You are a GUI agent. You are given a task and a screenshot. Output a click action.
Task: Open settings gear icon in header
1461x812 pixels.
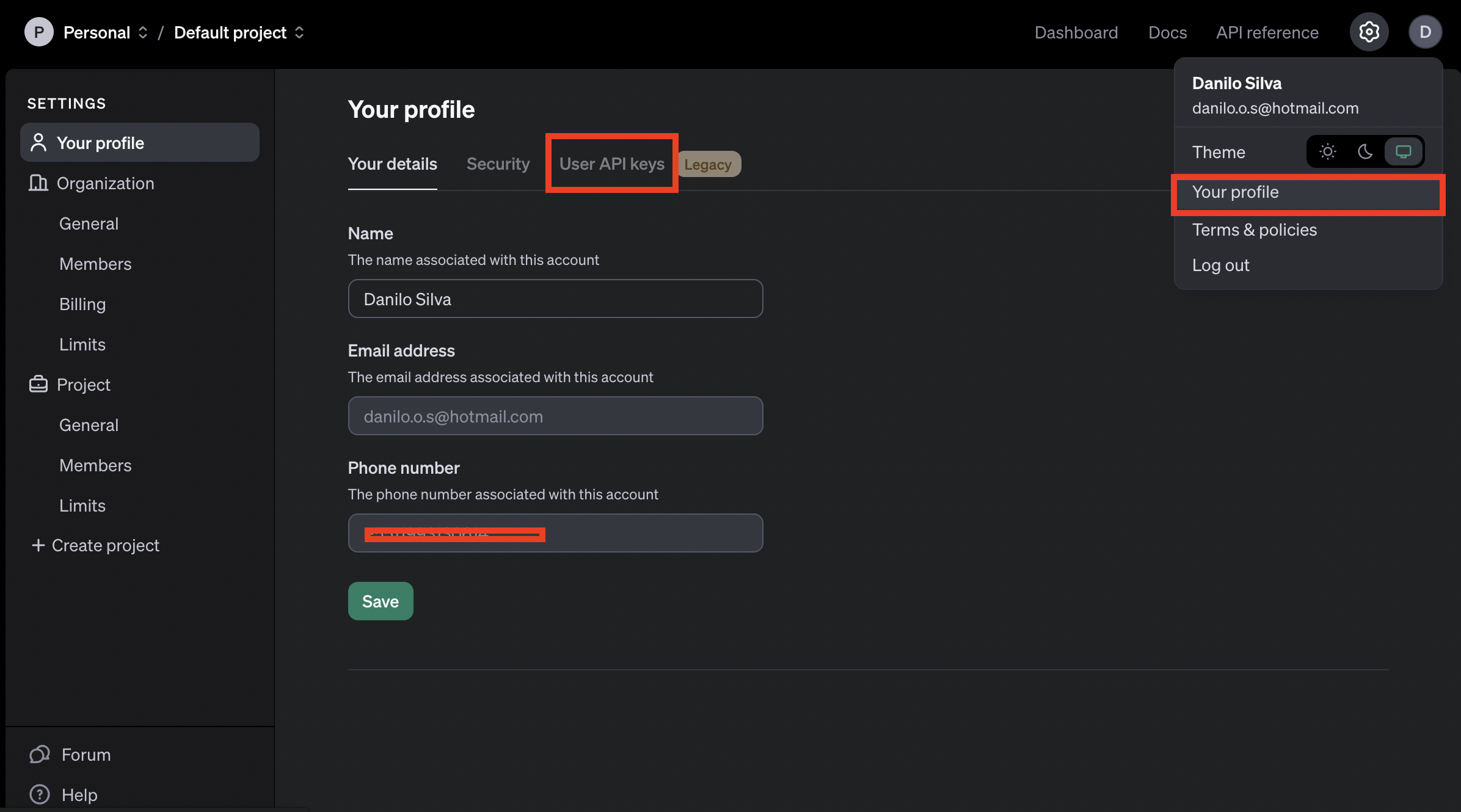[x=1369, y=32]
